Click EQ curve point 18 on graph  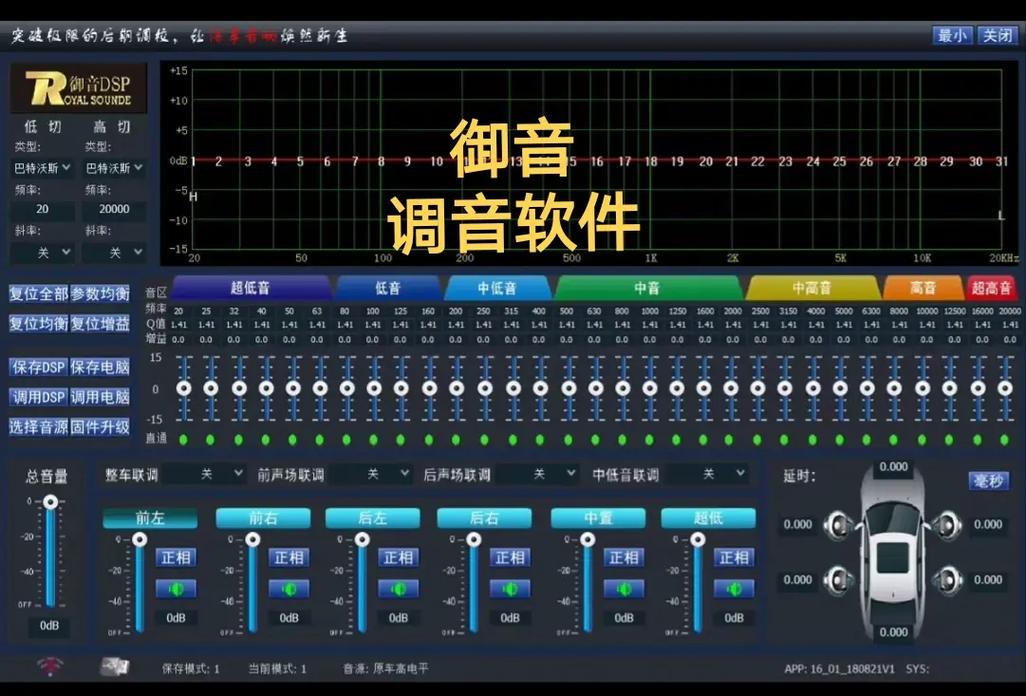(x=650, y=161)
